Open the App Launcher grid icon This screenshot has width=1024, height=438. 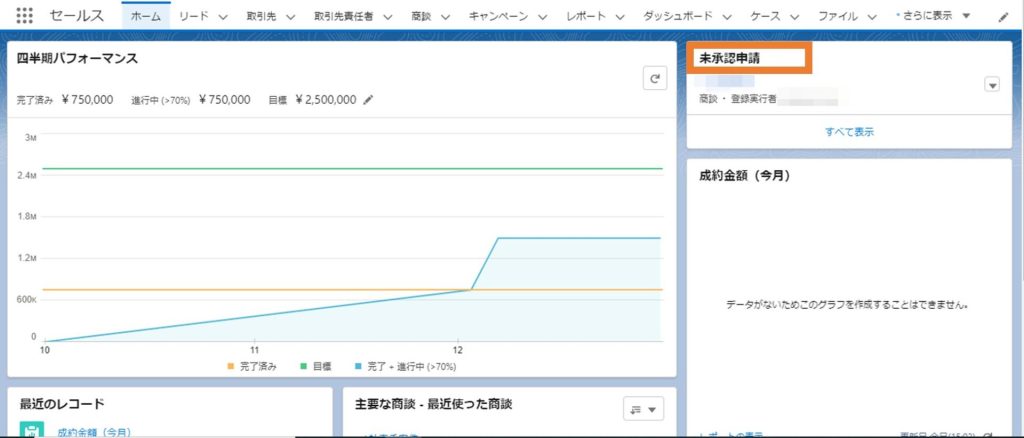click(24, 16)
